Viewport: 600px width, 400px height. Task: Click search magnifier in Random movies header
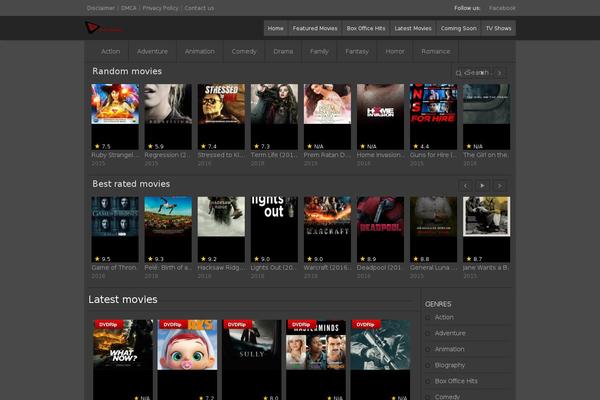(x=458, y=73)
